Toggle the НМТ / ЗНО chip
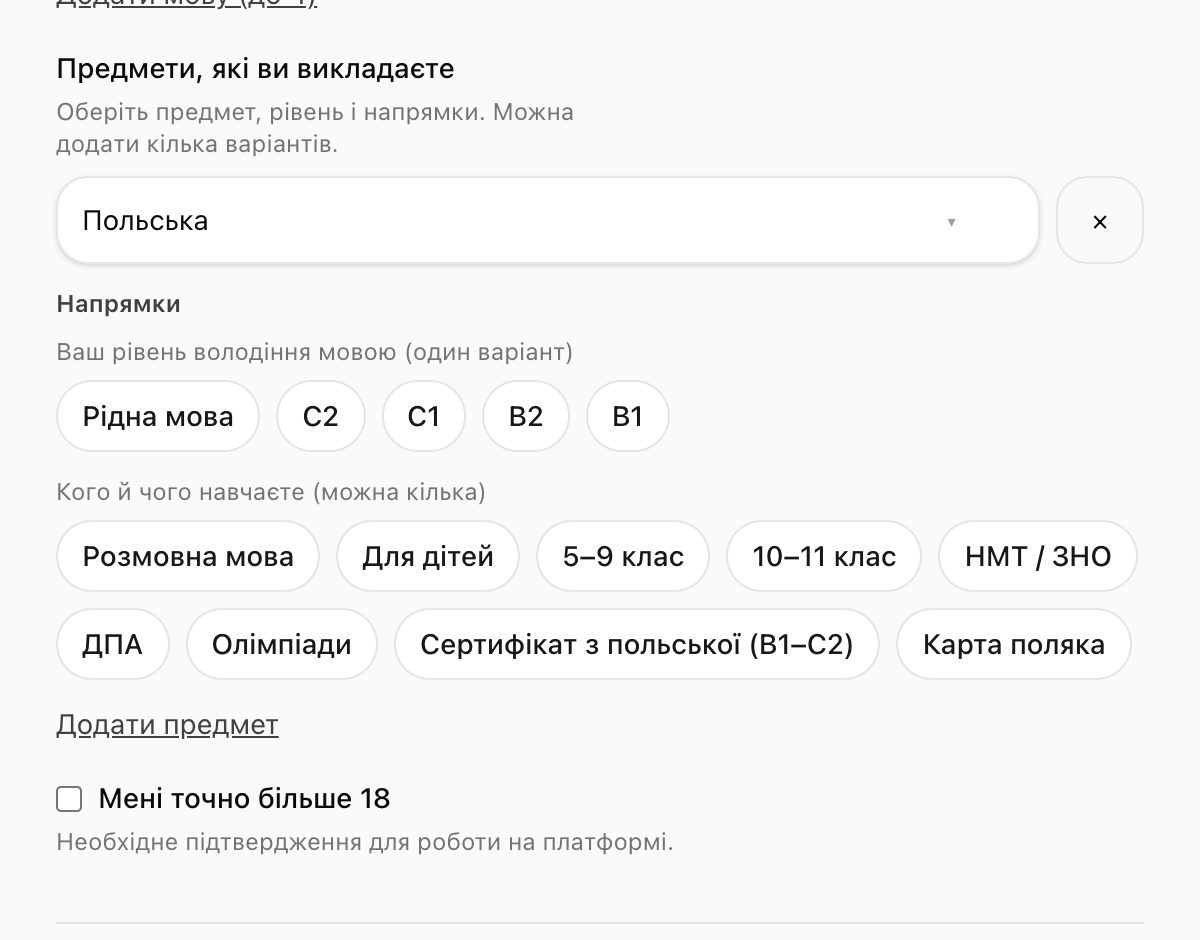The width and height of the screenshot is (1200, 940). click(1038, 556)
